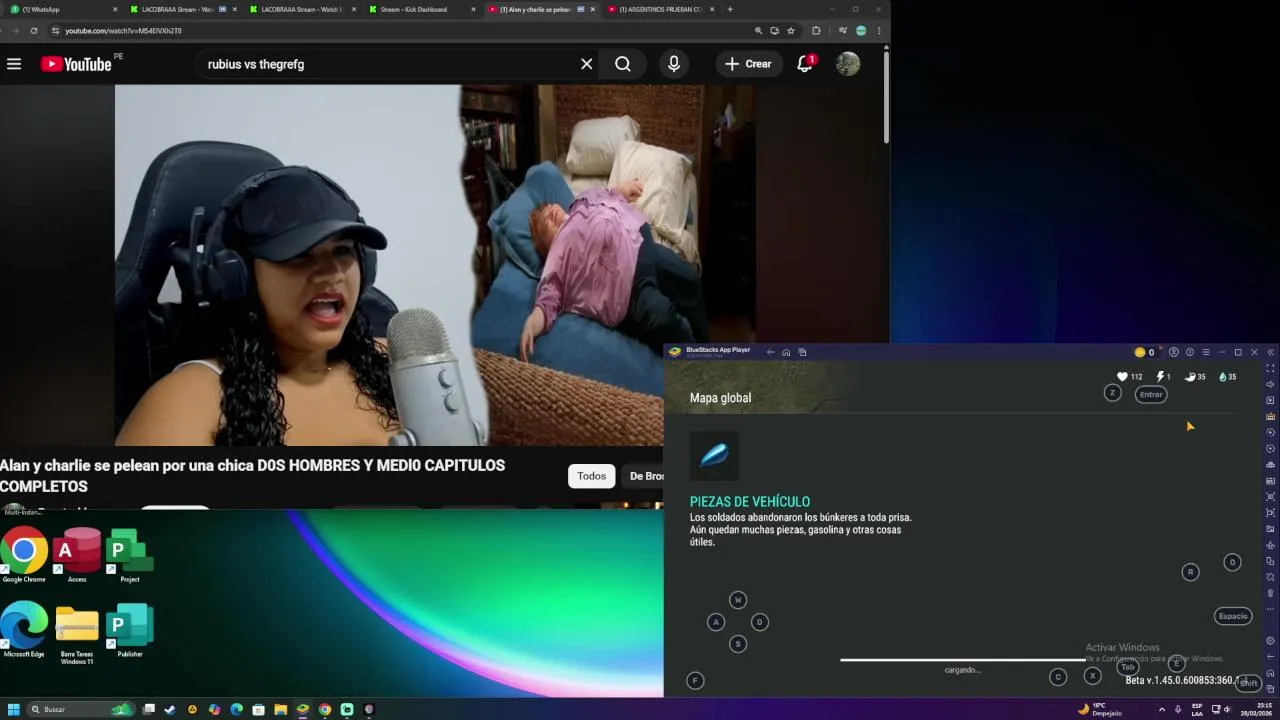
Task: Open Access desktop shortcut
Action: [77, 556]
